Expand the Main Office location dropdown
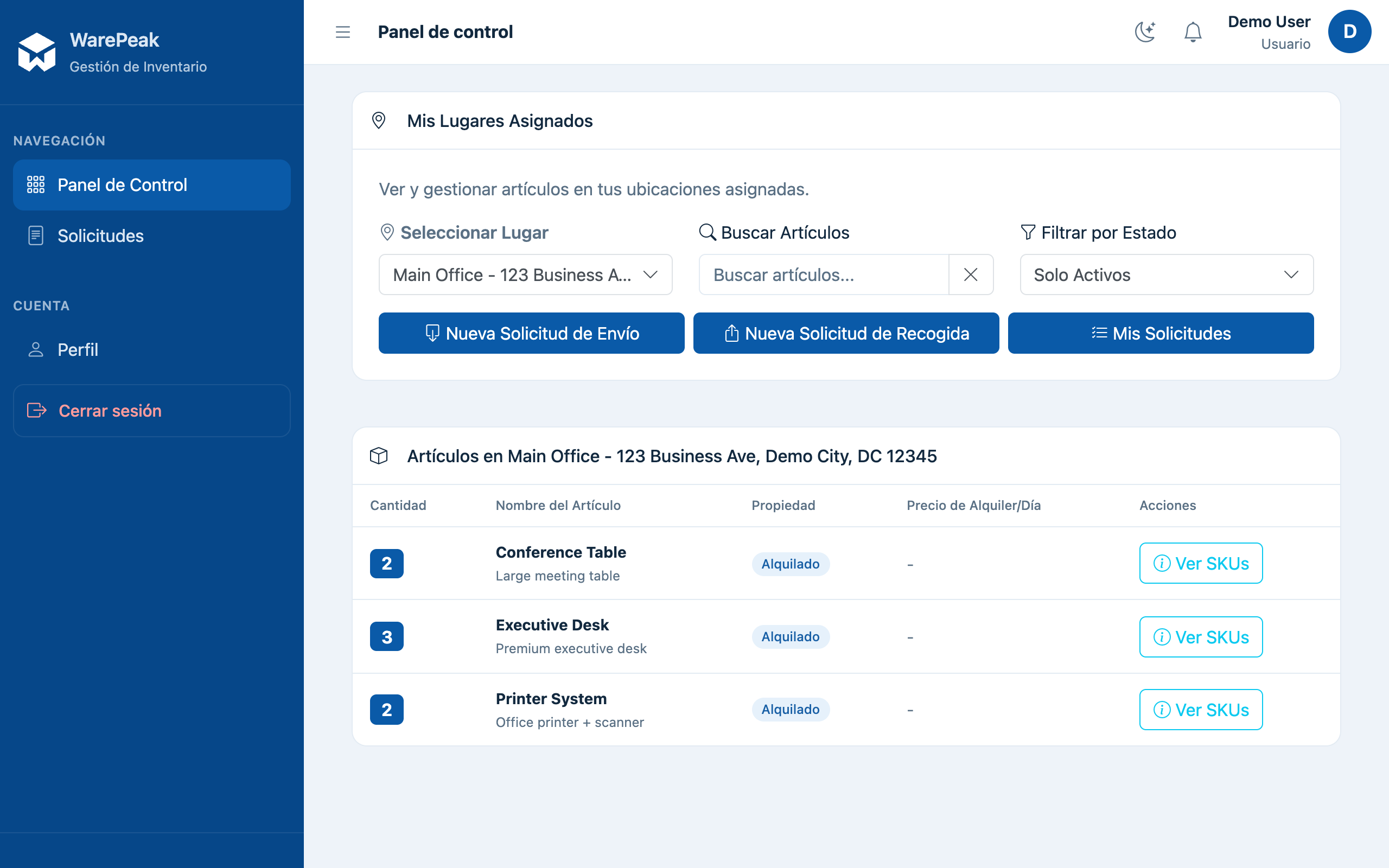 click(525, 275)
